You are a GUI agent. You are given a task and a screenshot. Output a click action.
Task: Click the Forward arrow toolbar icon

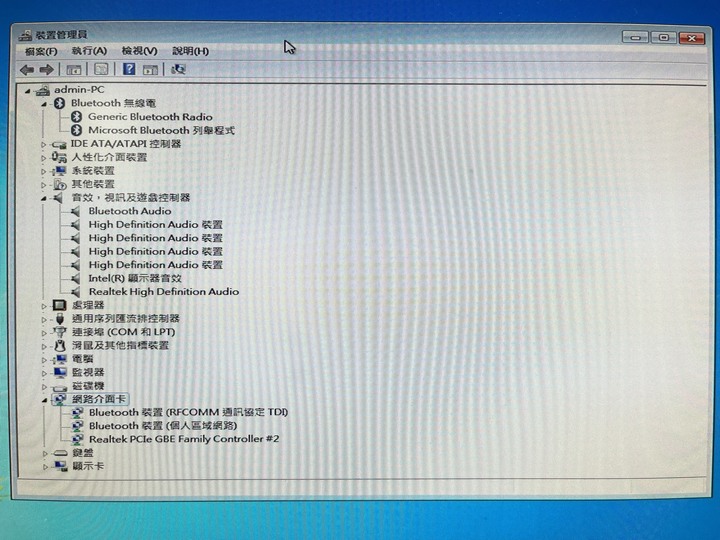46,70
